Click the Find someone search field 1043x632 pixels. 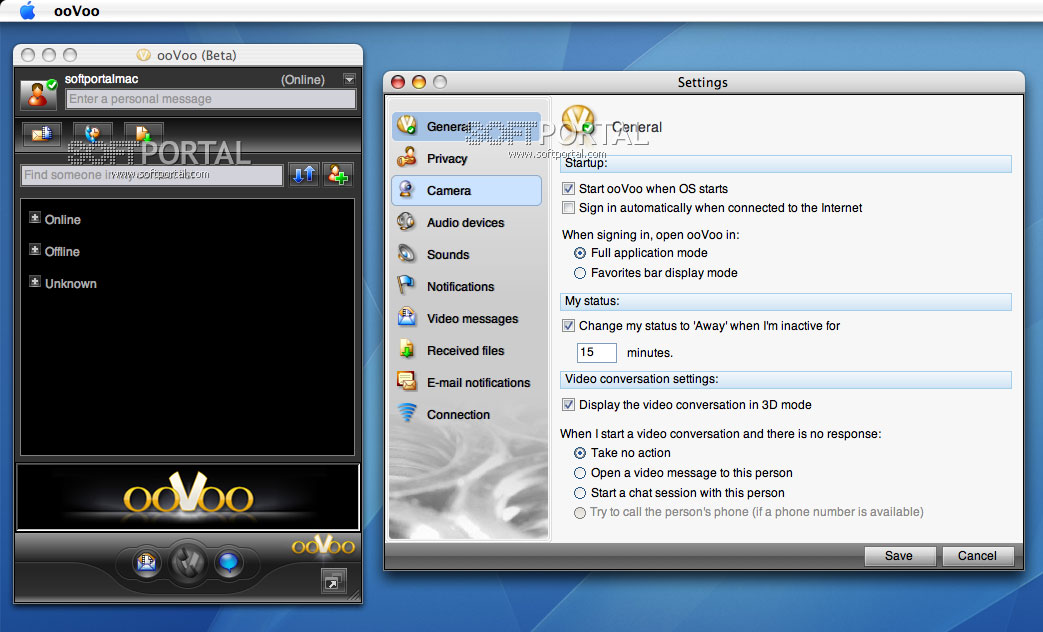152,175
